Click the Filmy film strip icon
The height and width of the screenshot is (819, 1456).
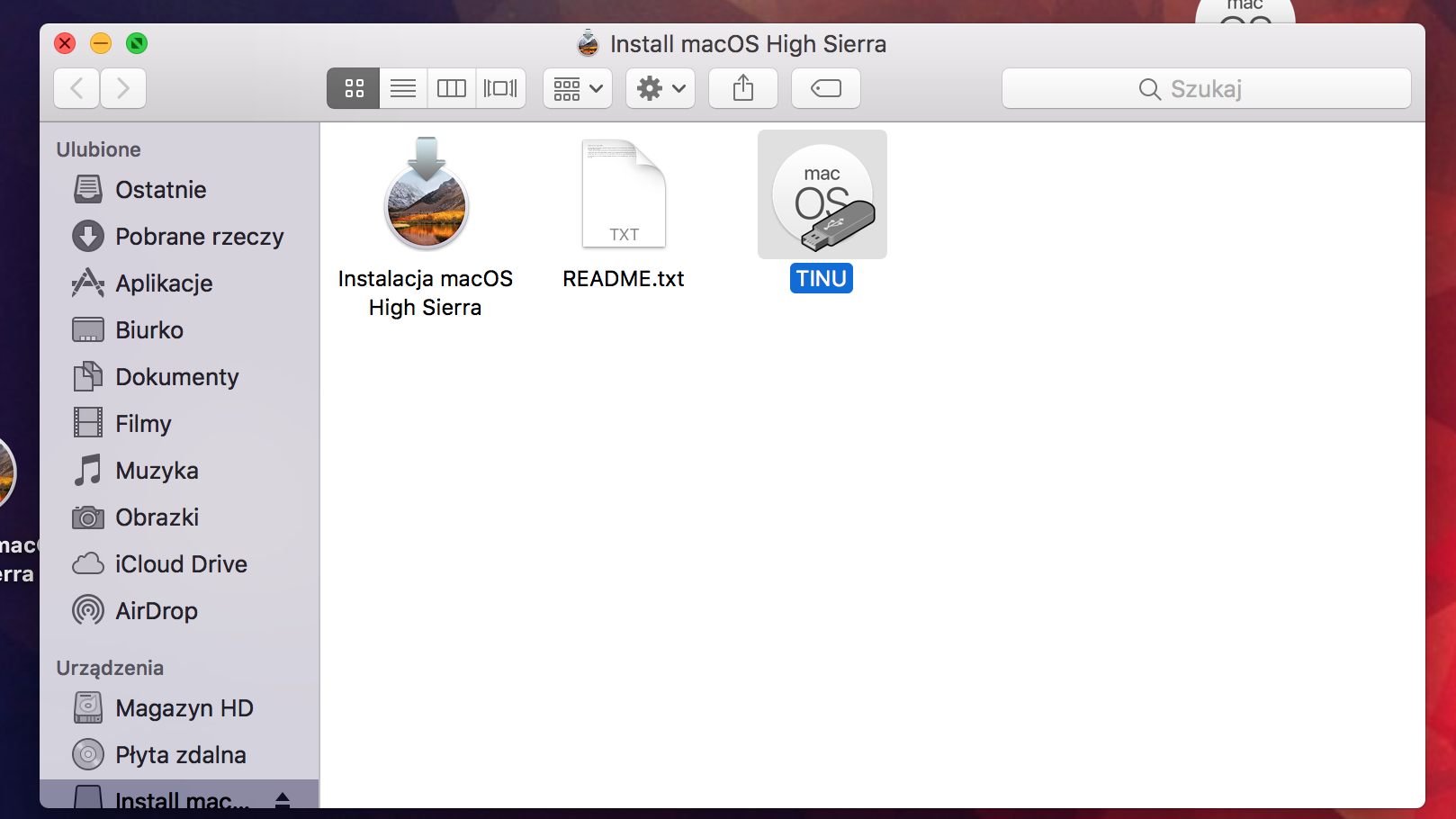click(x=88, y=424)
